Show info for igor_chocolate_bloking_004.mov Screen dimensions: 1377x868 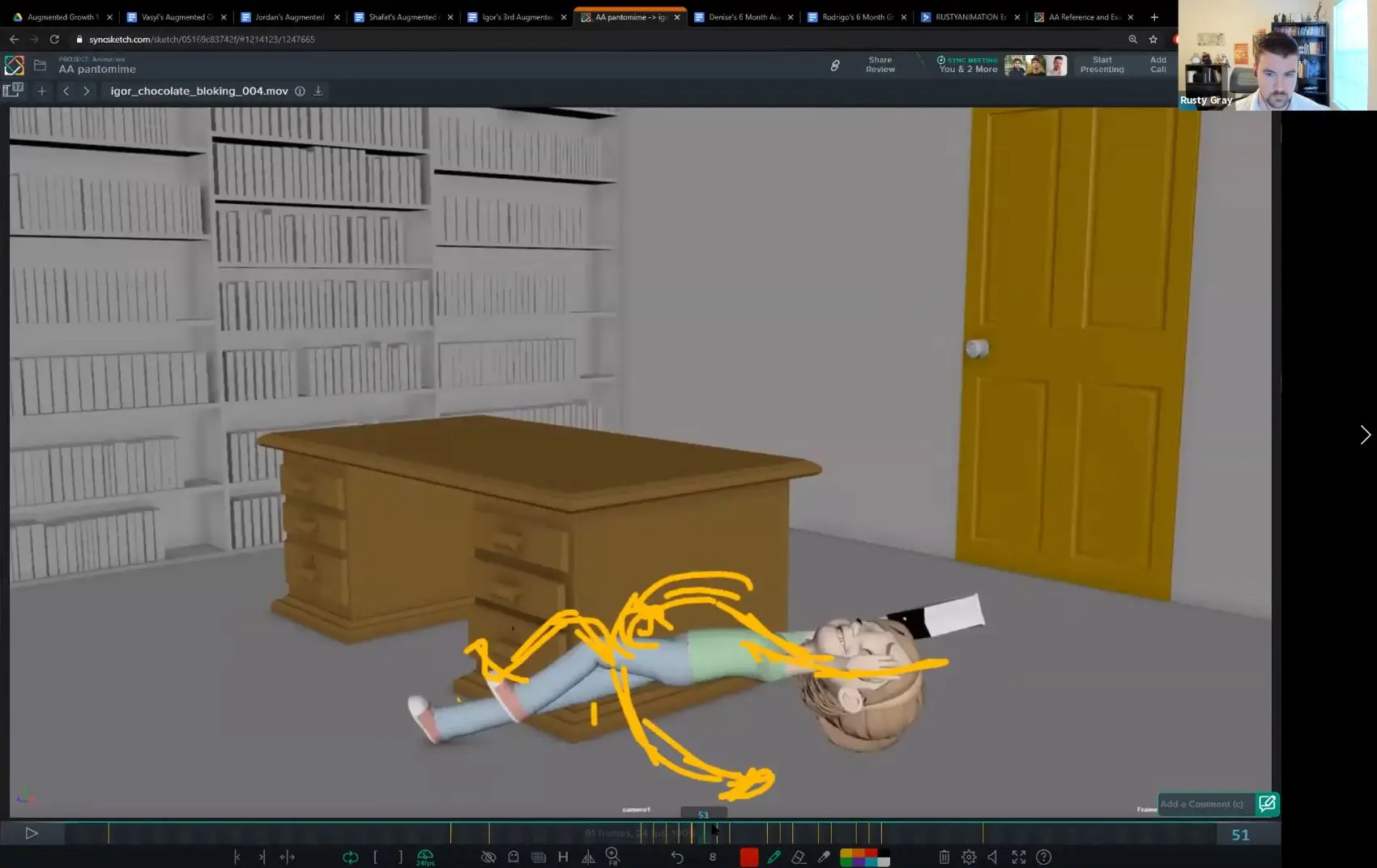[x=300, y=91]
